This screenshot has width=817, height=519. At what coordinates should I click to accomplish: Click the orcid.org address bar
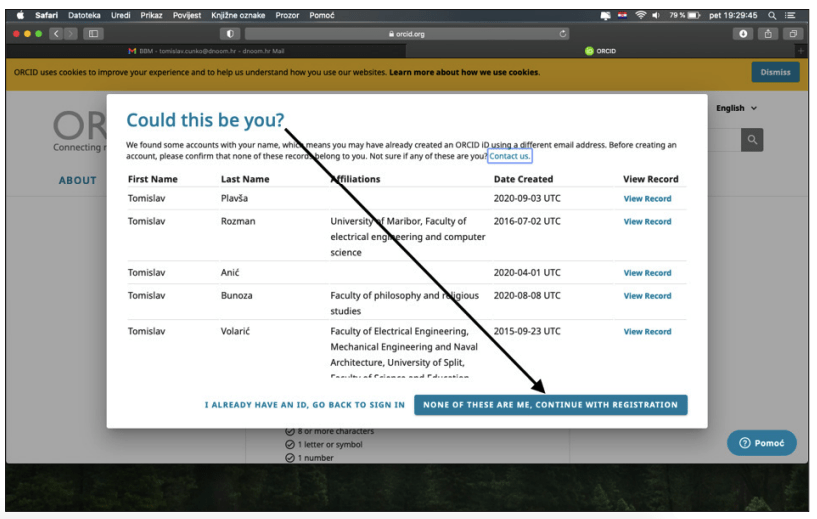pyautogui.click(x=406, y=34)
